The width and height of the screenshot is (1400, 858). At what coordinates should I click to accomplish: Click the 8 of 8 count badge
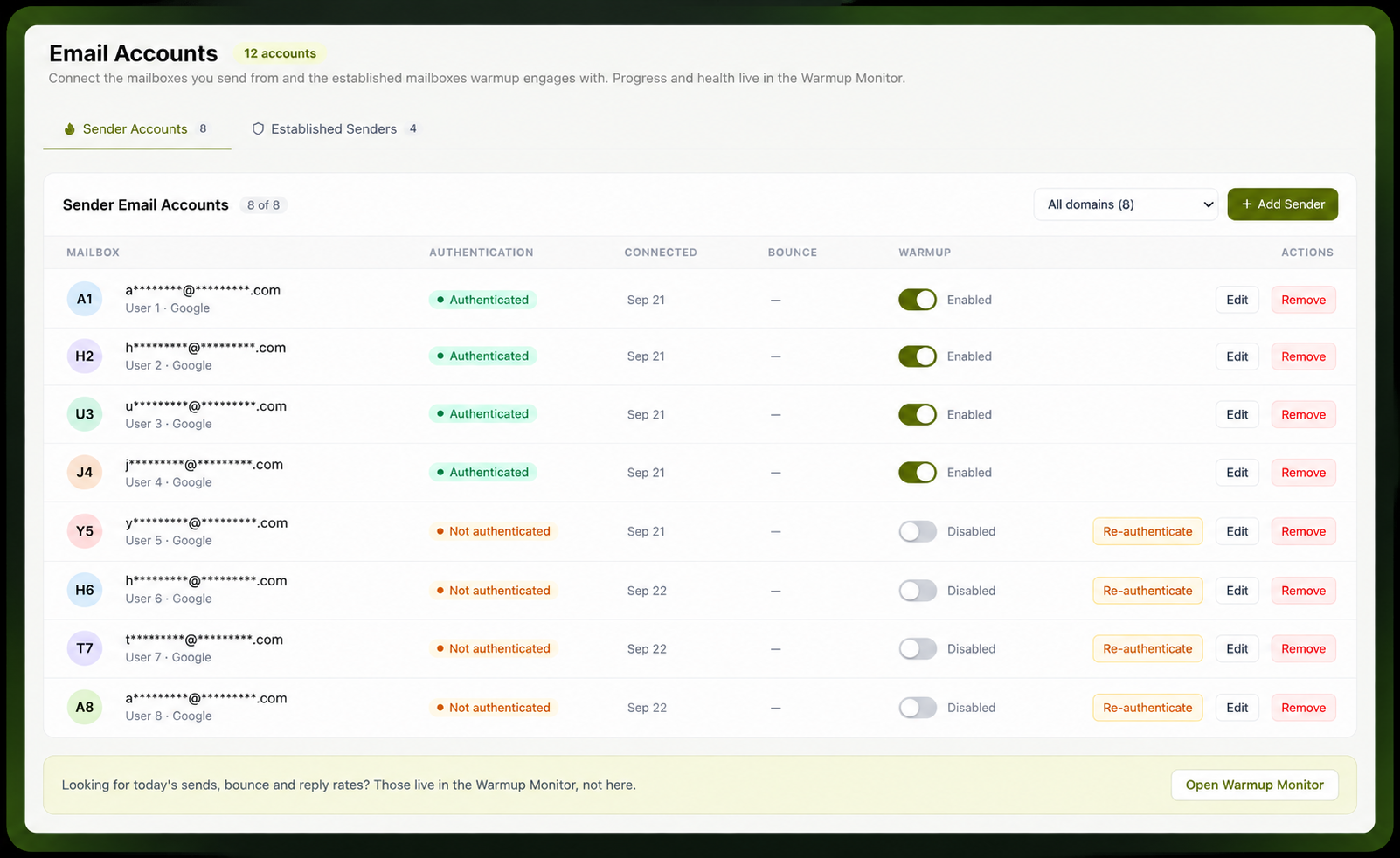click(263, 204)
